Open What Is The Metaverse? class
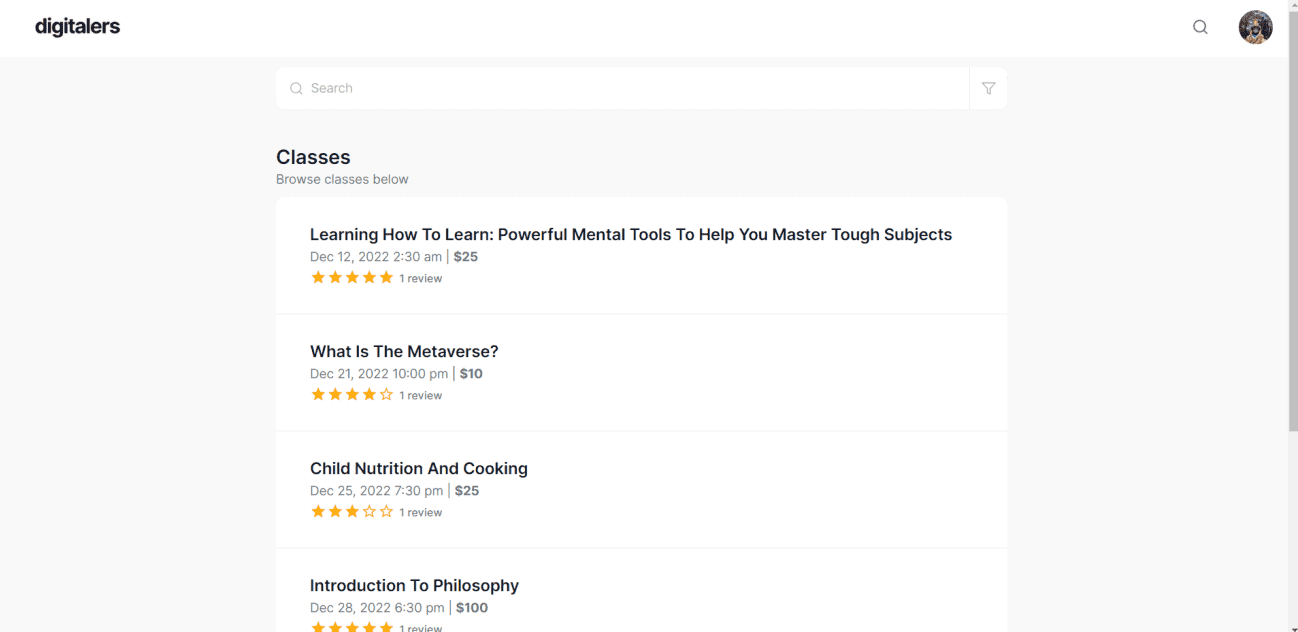Image resolution: width=1298 pixels, height=632 pixels. 404,351
